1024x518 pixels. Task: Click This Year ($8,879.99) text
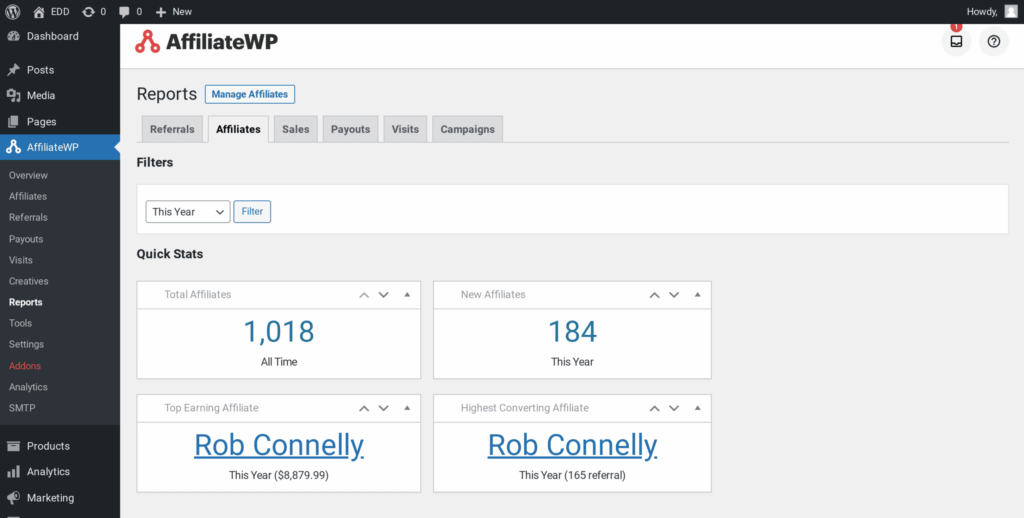[x=279, y=476]
